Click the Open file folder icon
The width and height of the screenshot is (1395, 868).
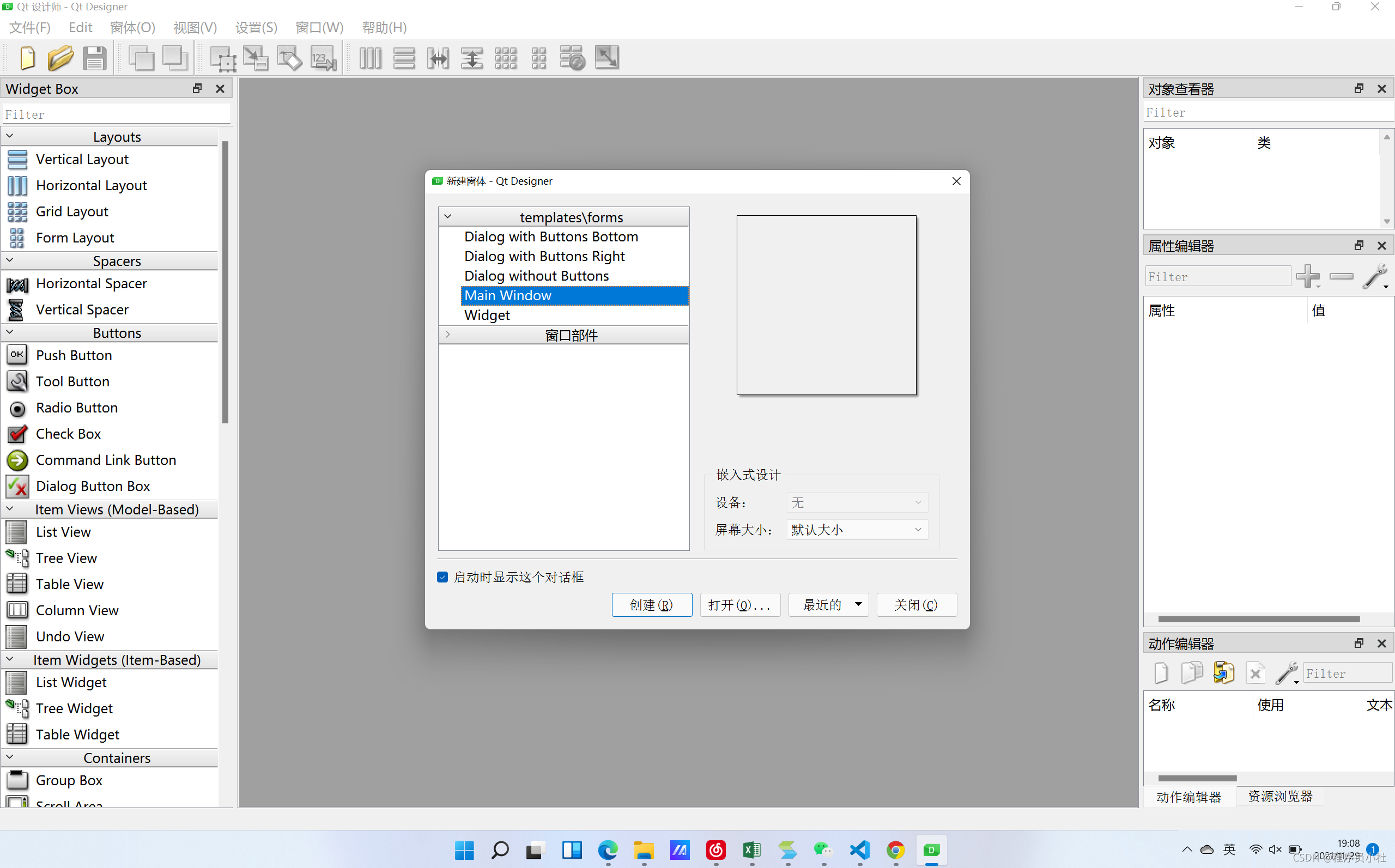[x=60, y=58]
